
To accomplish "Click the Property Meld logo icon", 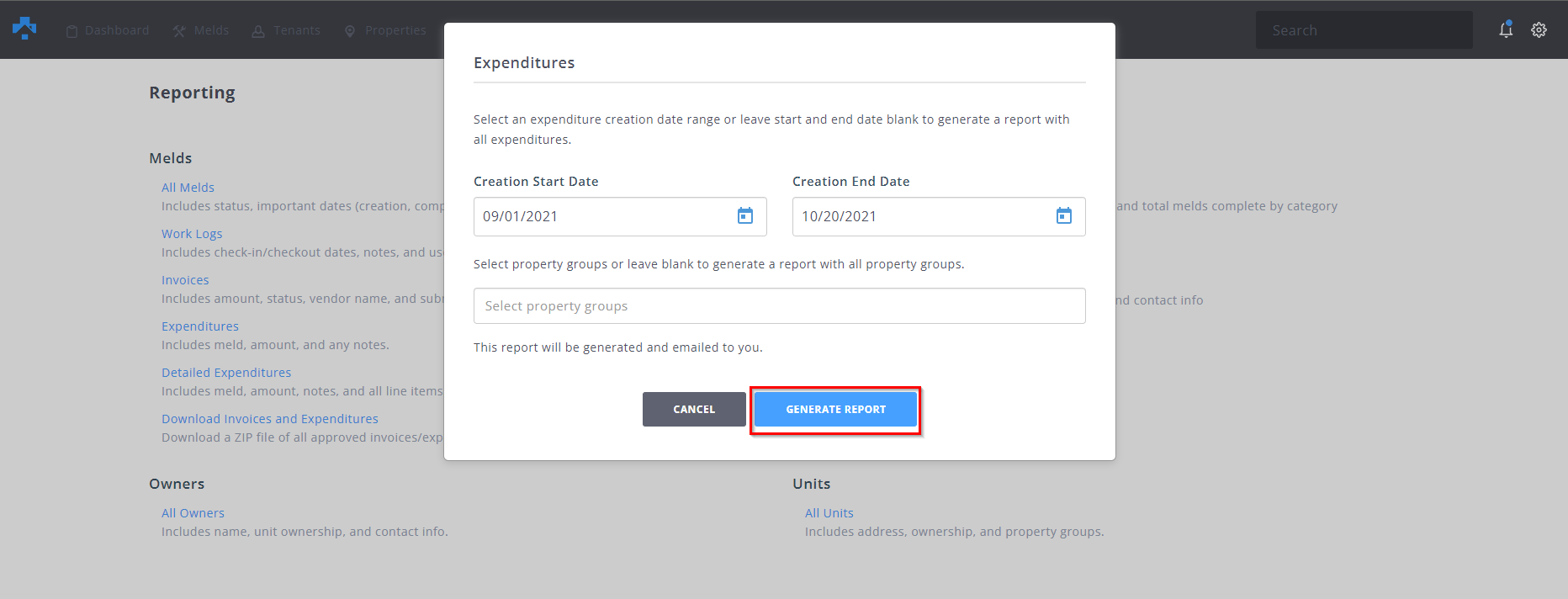I will [24, 29].
